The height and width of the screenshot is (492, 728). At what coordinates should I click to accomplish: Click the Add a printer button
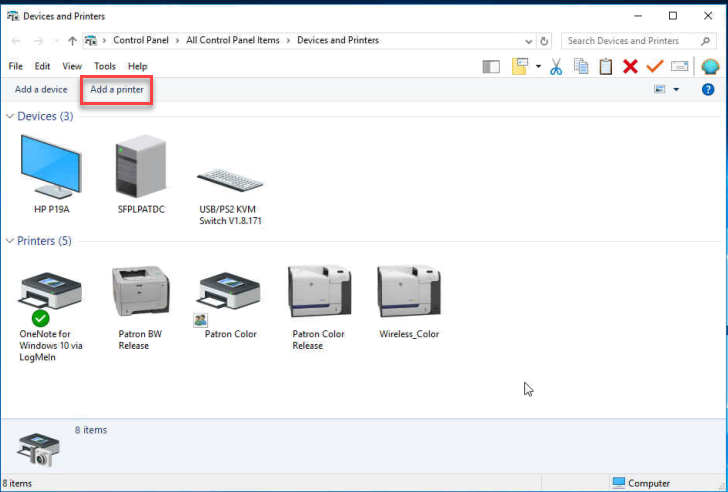[x=117, y=90]
